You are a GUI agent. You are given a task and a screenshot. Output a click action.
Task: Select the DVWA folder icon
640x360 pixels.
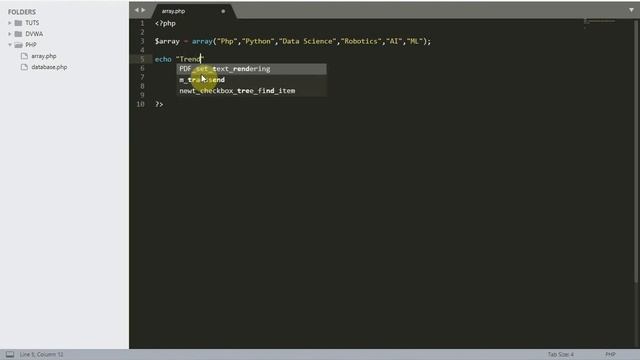[18, 34]
